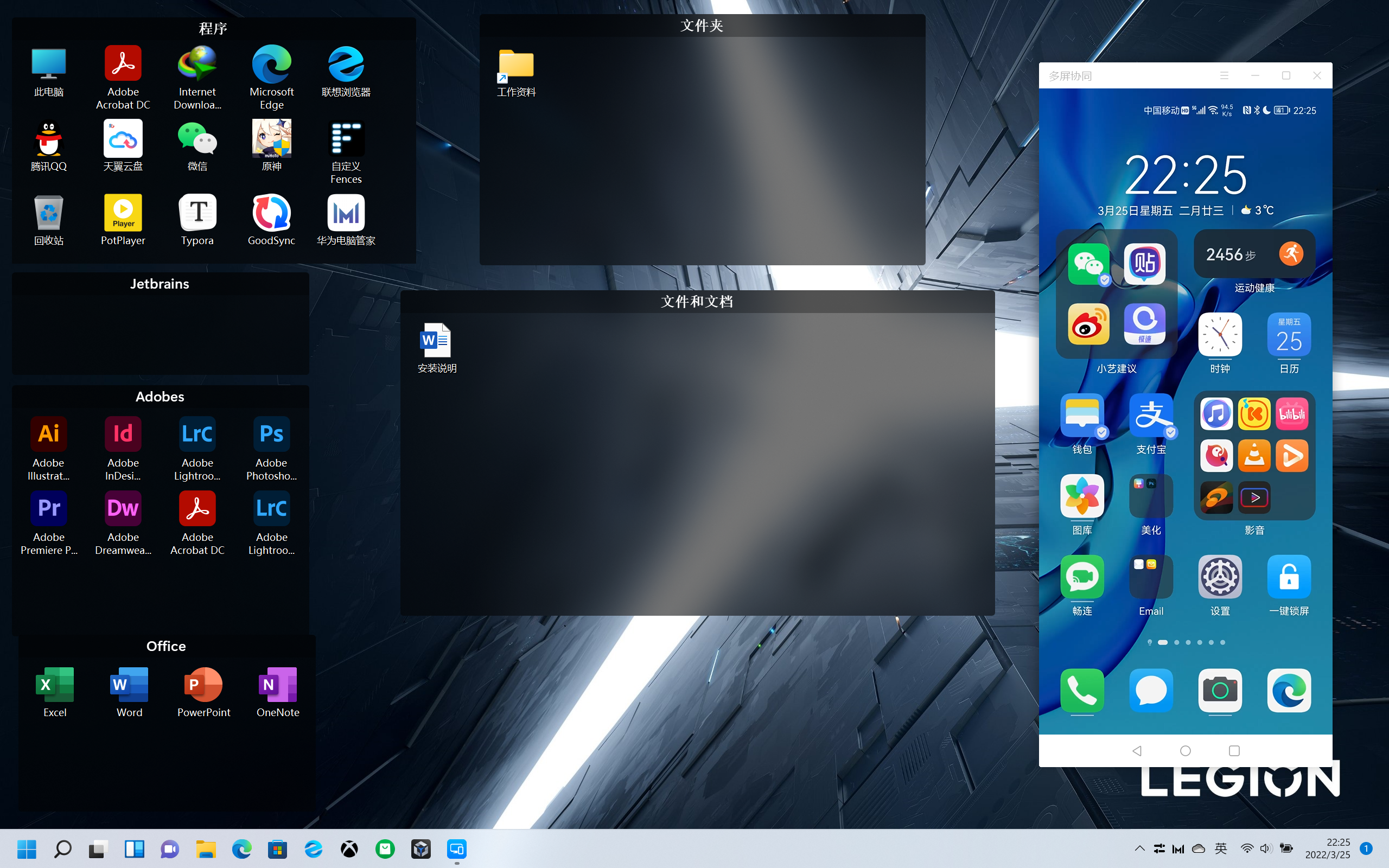Launch Adobe Dreamweaver icon
The width and height of the screenshot is (1389, 868).
coord(123,523)
